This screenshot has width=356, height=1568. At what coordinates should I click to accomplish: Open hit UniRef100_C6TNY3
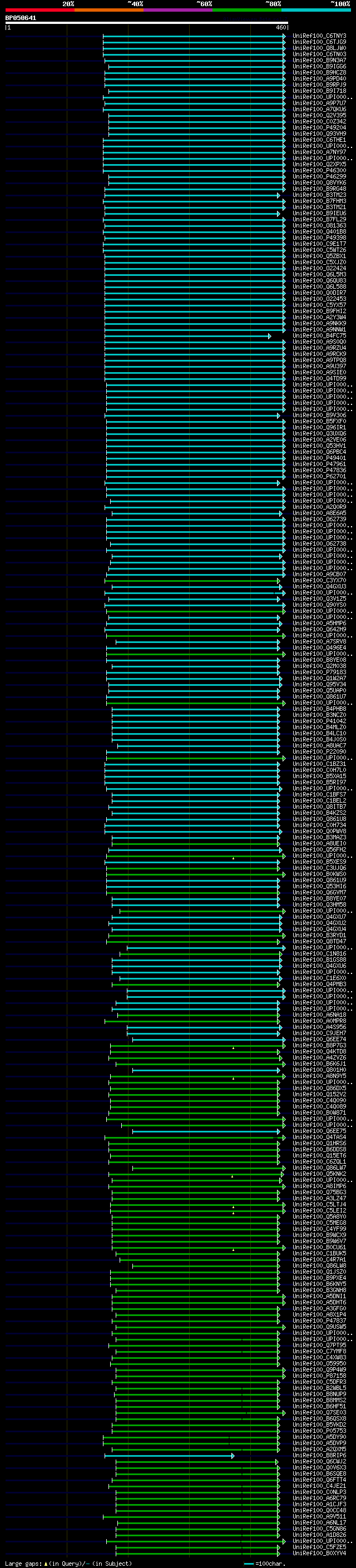(x=319, y=37)
